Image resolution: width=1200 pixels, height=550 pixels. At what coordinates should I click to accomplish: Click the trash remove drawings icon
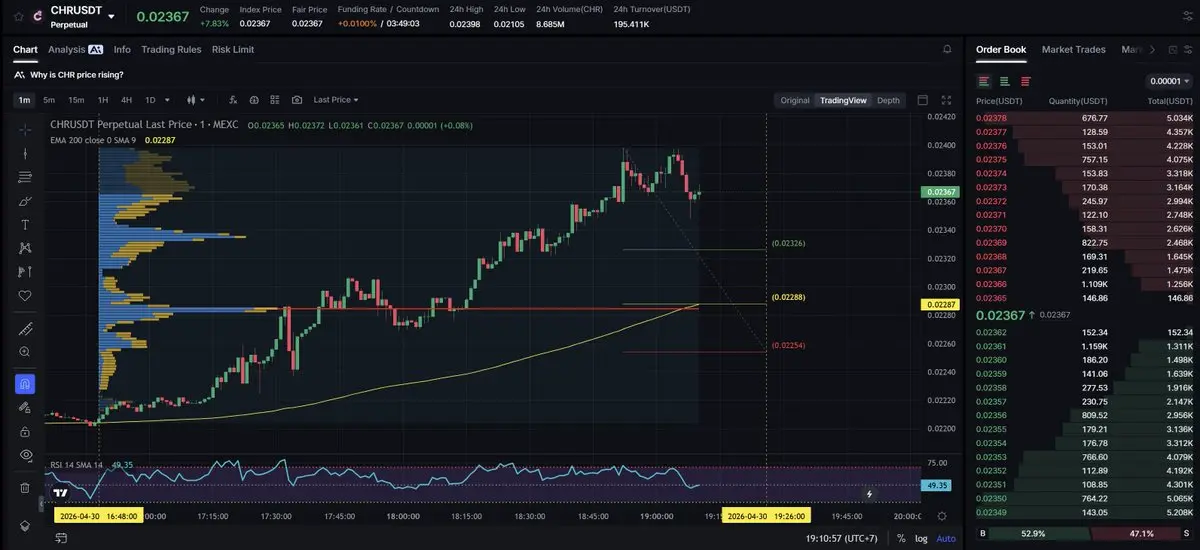click(25, 488)
